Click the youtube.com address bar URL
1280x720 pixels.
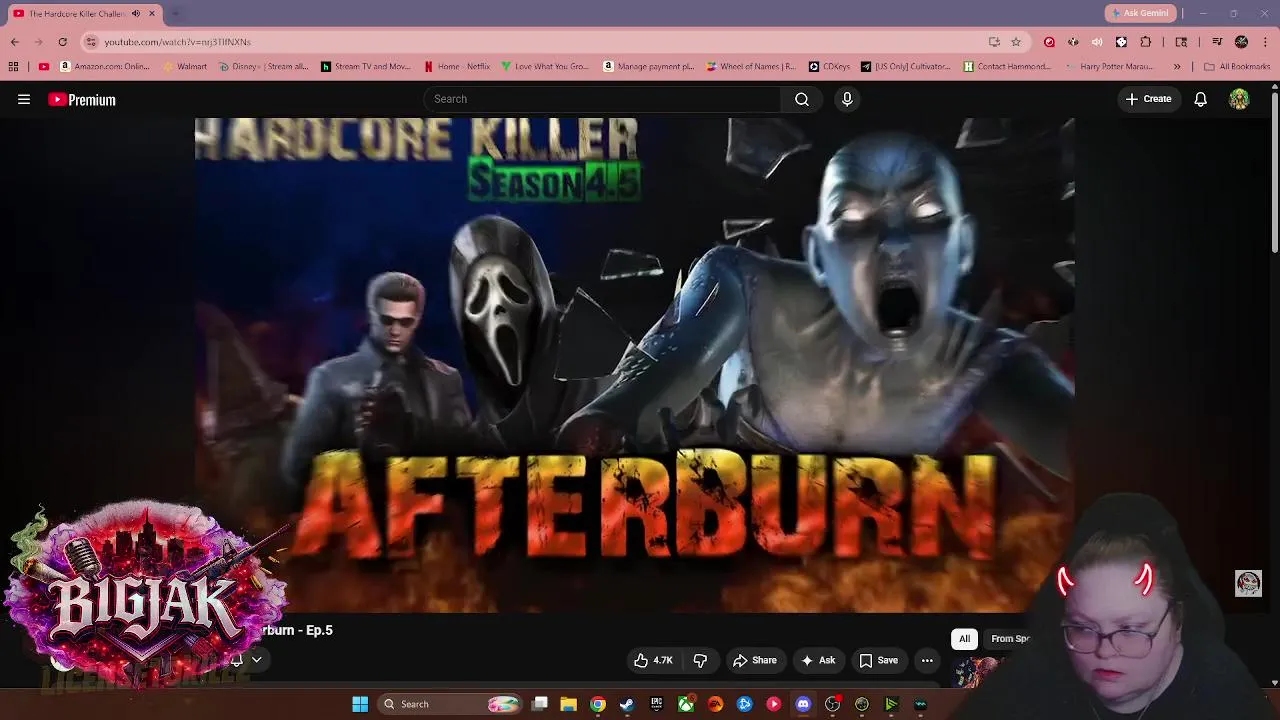pos(177,42)
